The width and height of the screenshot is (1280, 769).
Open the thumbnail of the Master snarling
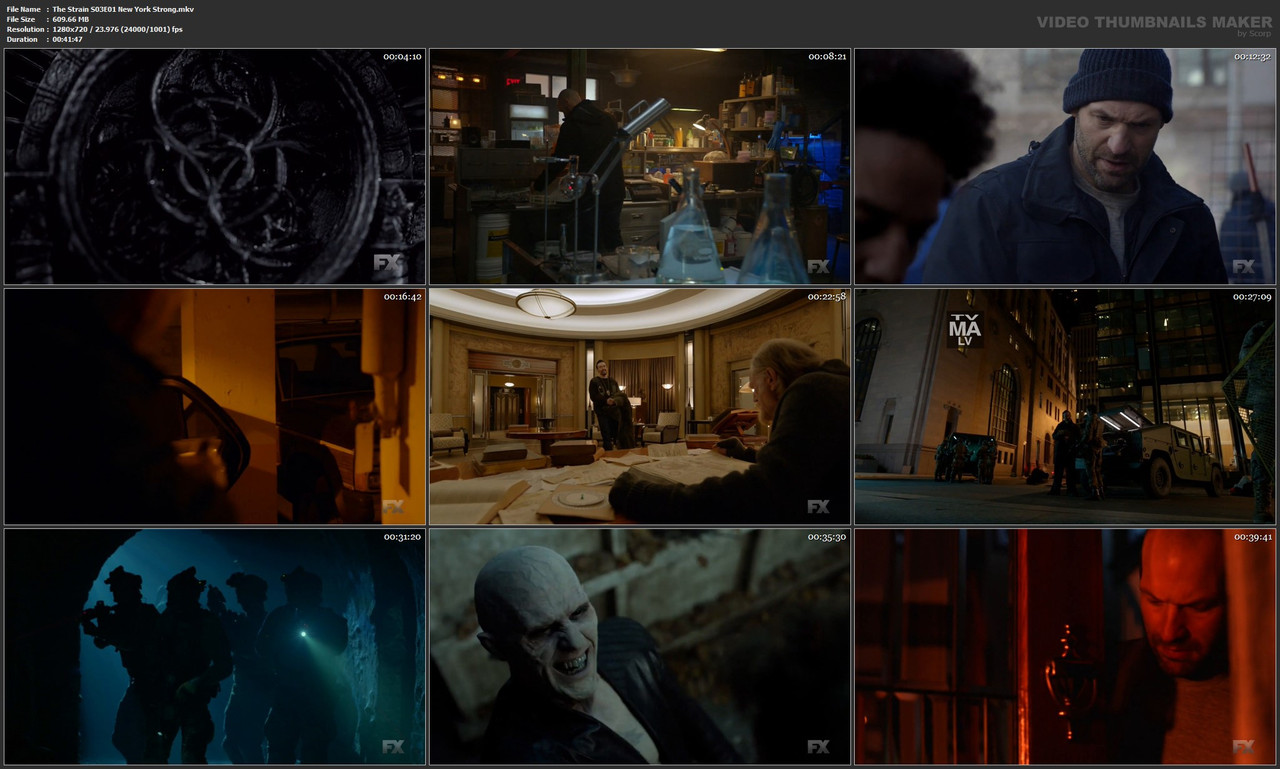coord(639,647)
